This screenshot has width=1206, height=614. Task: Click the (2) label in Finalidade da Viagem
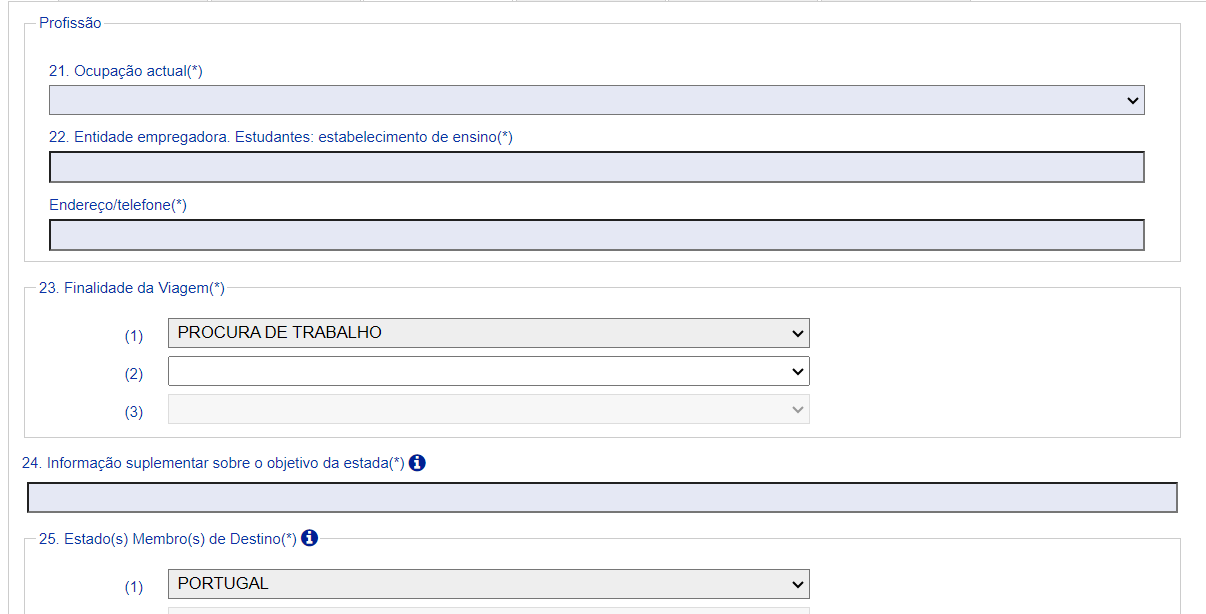134,374
